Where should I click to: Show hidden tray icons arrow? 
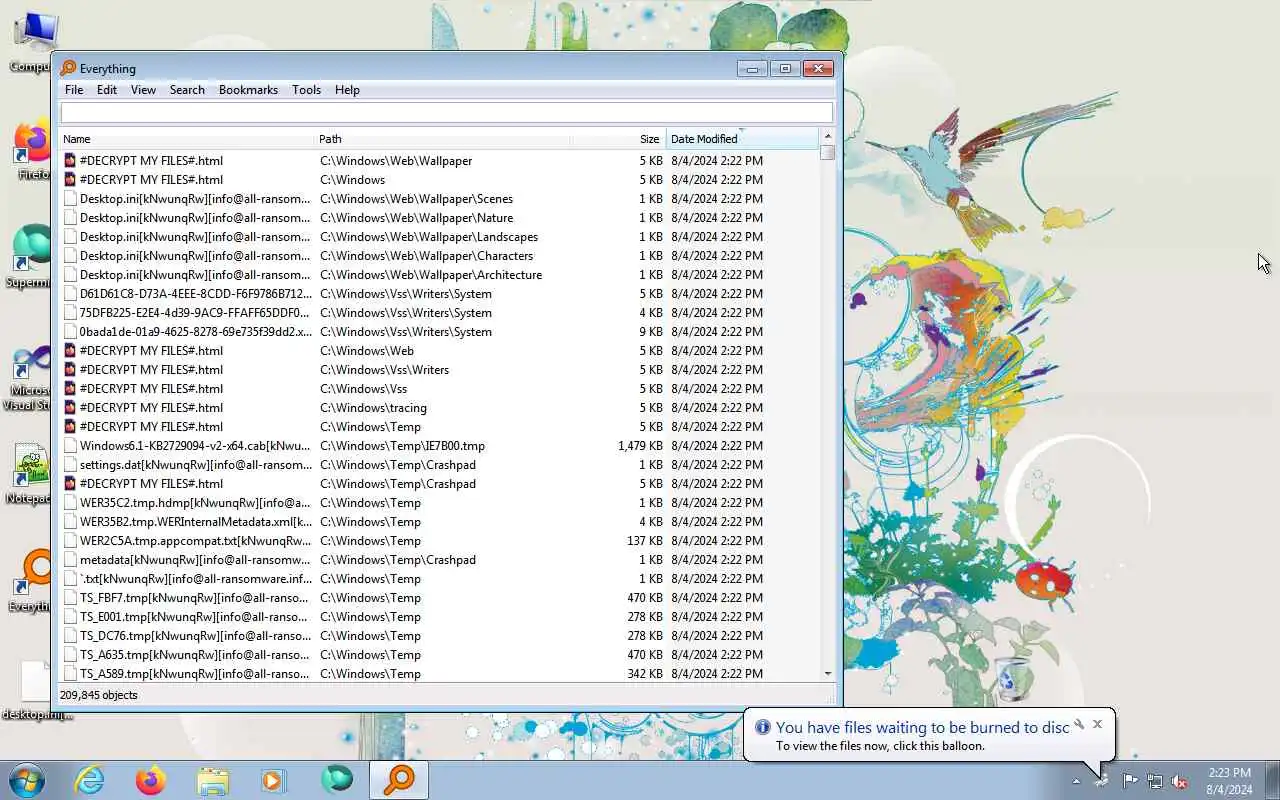point(1076,781)
